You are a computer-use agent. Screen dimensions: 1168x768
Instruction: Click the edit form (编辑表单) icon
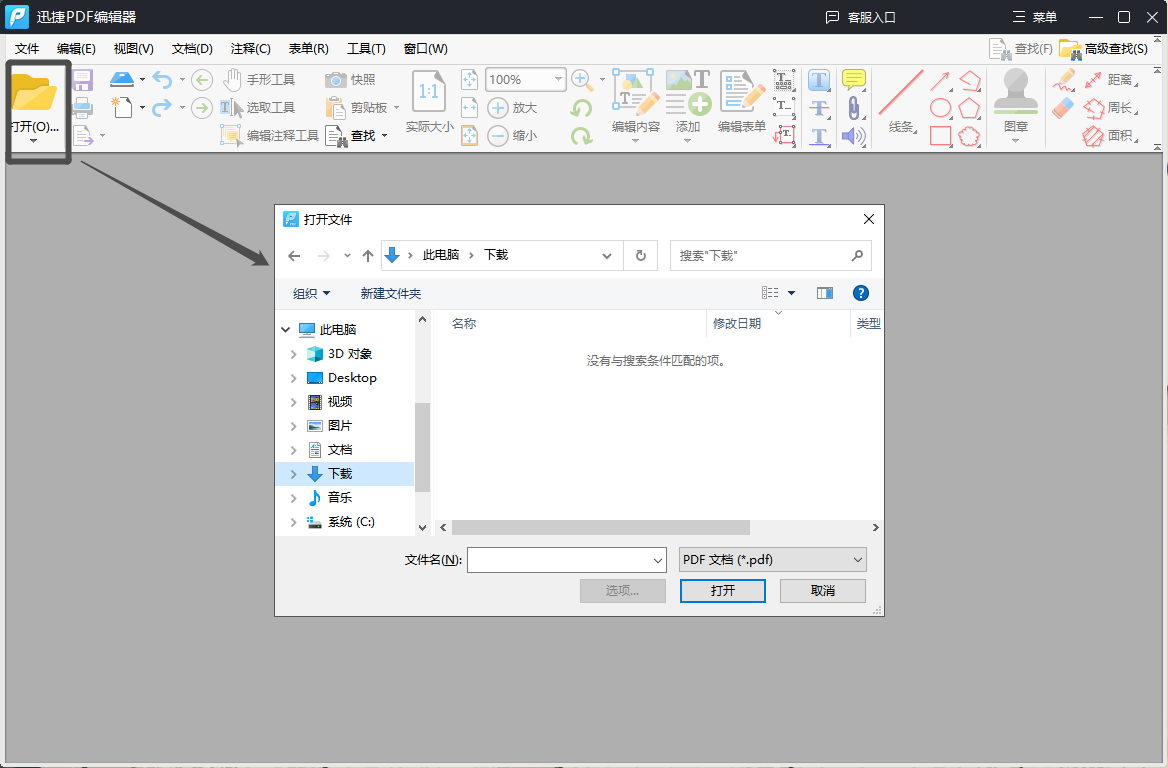741,92
